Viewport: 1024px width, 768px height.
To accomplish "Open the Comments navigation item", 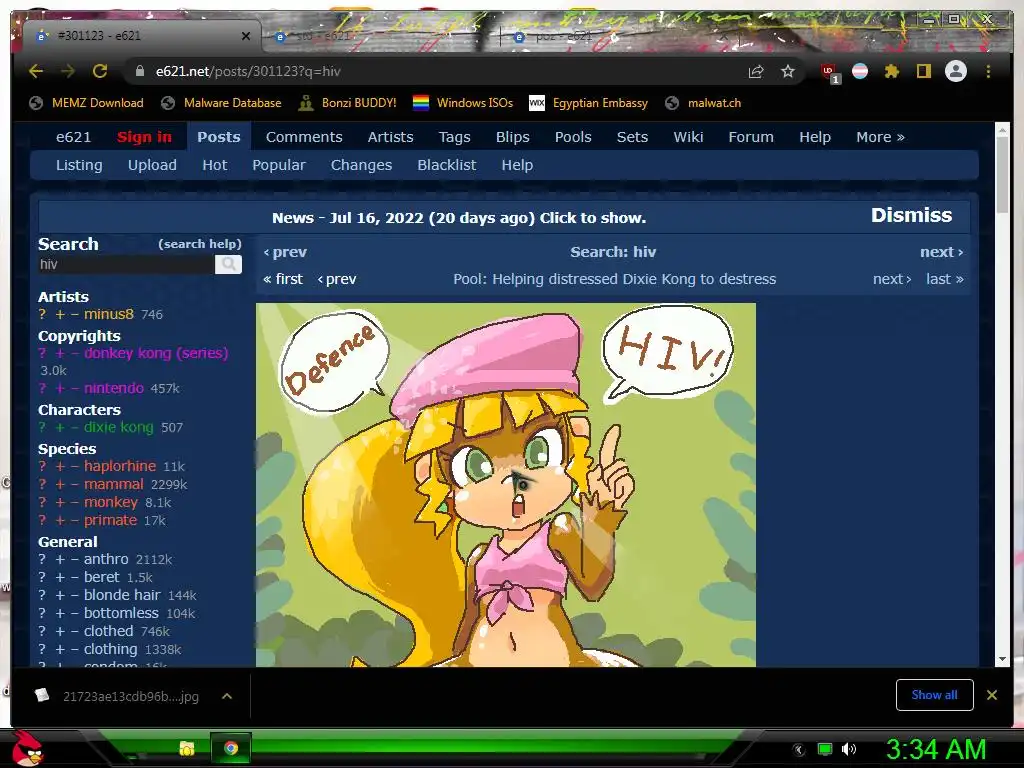I will pos(304,137).
